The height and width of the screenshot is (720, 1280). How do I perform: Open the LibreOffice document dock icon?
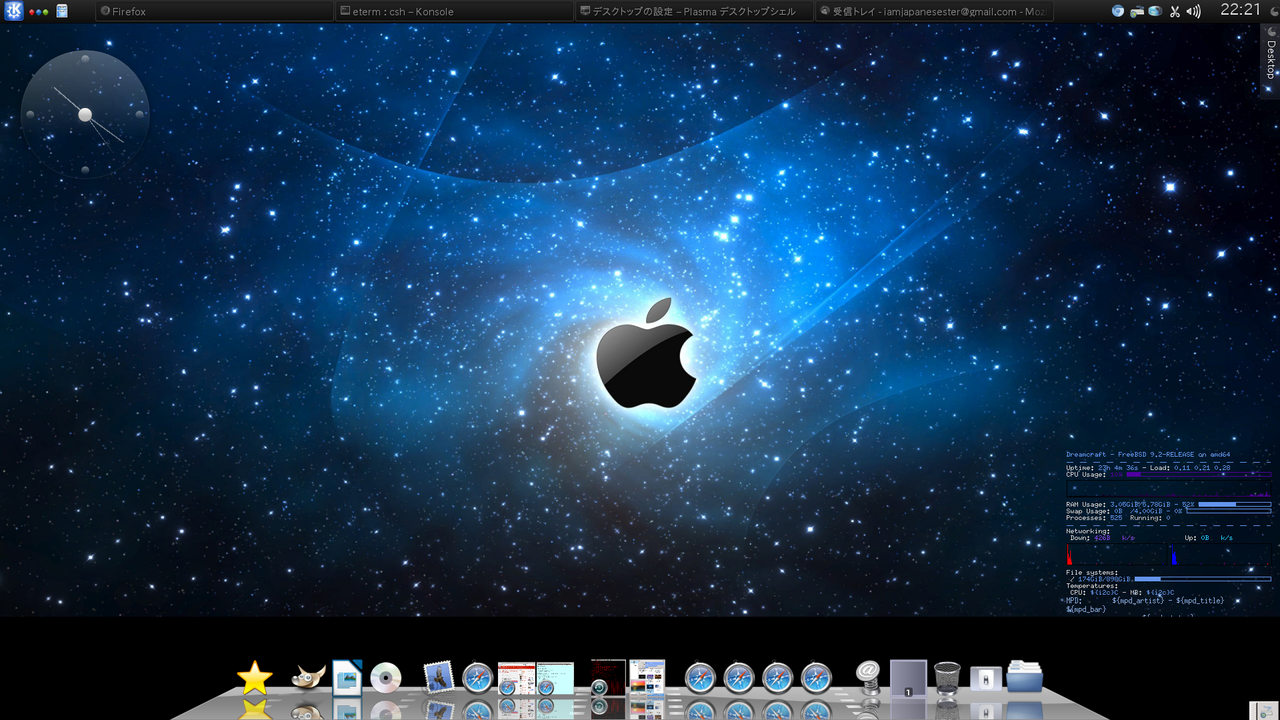(347, 677)
